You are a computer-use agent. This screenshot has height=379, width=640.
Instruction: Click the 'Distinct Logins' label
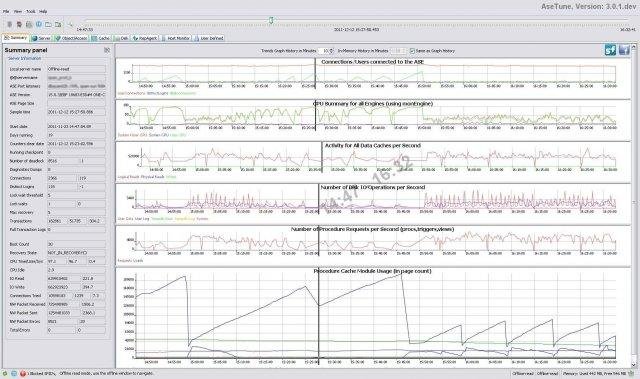click(x=21, y=186)
